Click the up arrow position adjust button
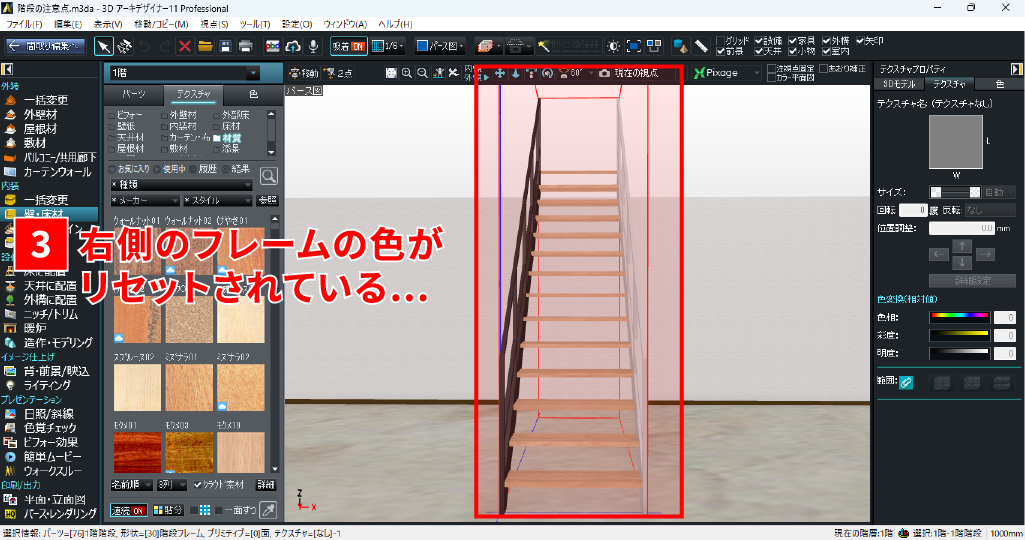Viewport: 1025px width, 540px height. pos(962,246)
